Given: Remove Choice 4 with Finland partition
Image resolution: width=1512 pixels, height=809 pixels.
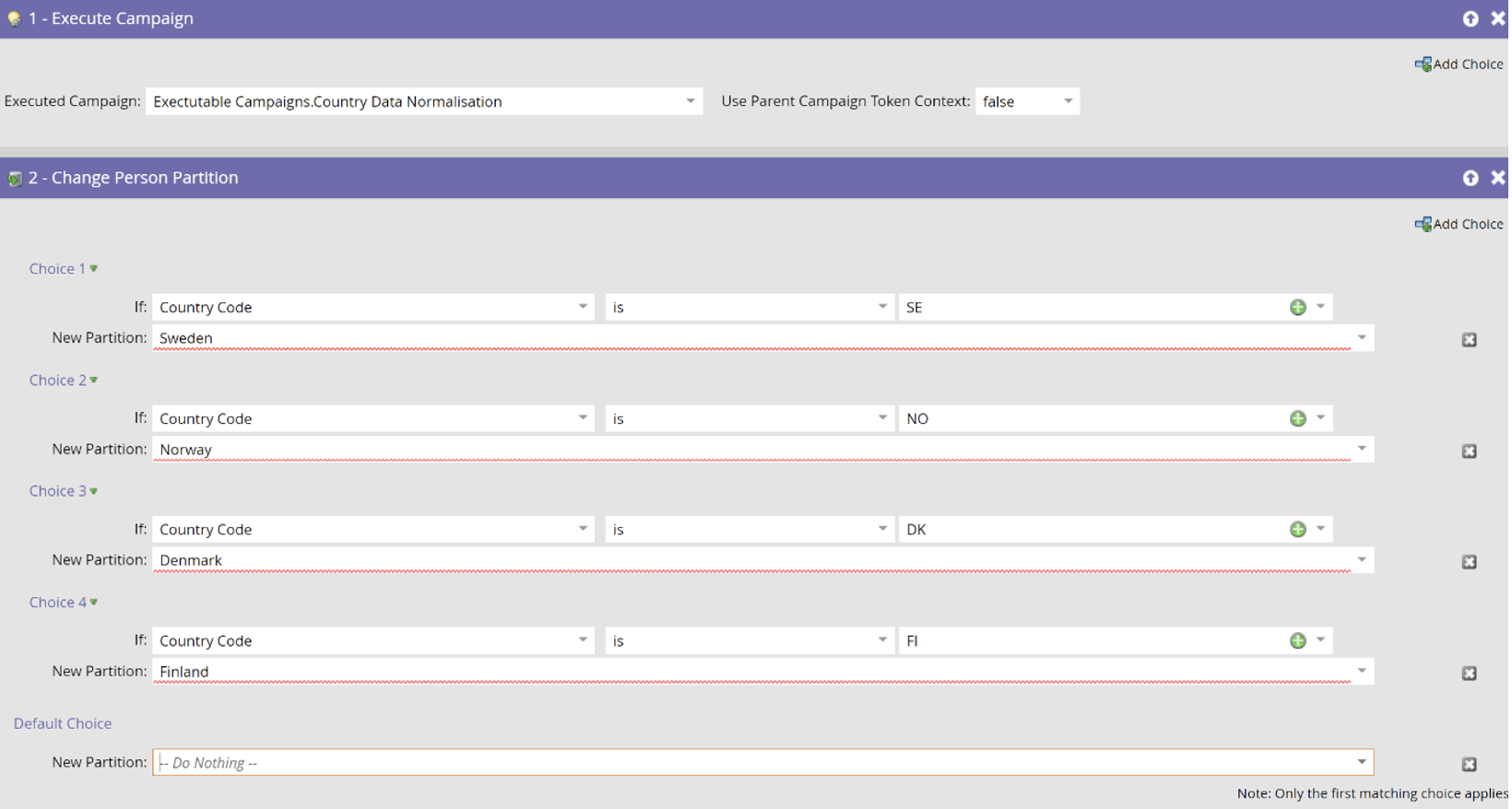Looking at the screenshot, I should [x=1470, y=674].
